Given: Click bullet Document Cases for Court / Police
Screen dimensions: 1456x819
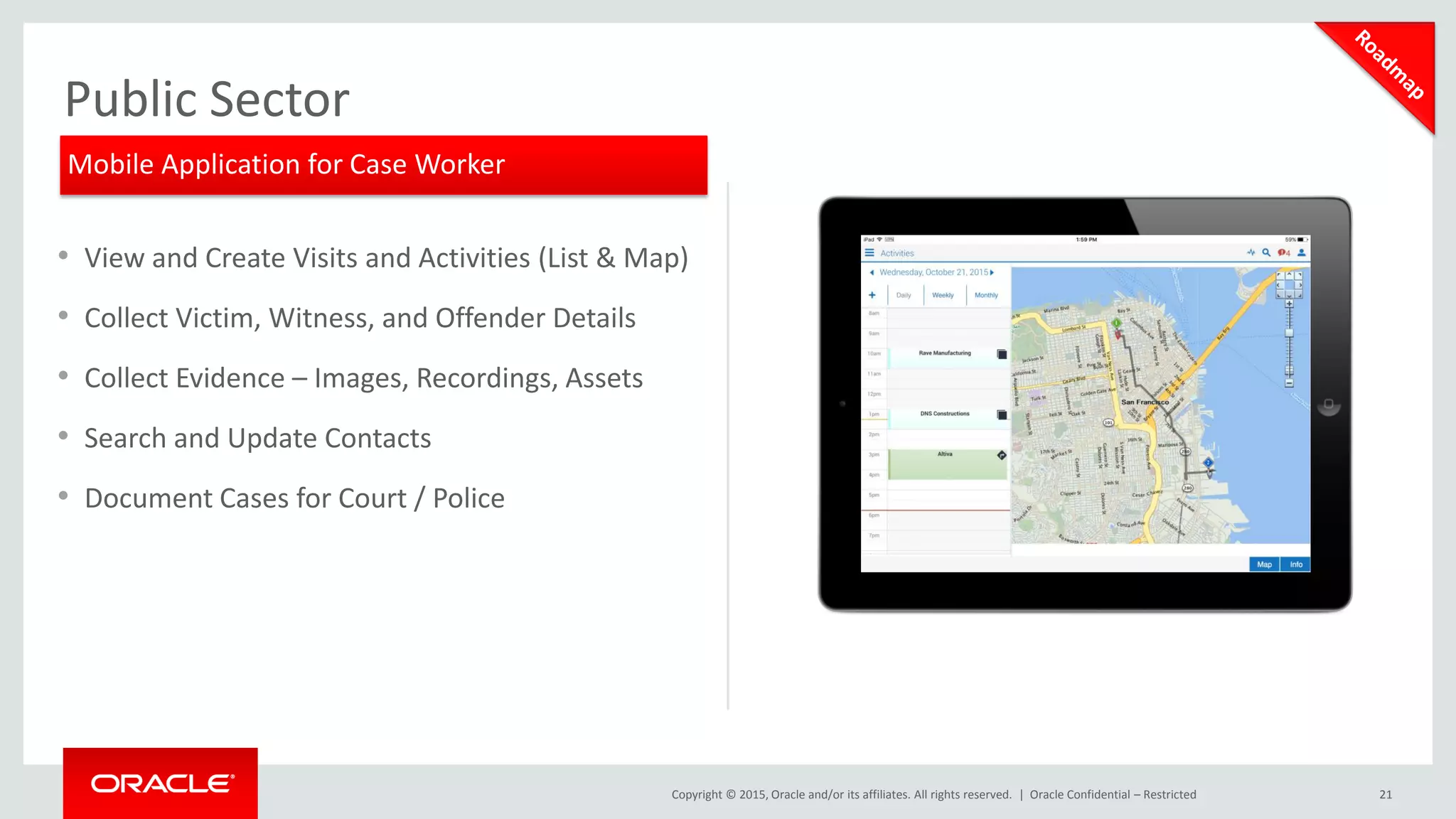Looking at the screenshot, I should 294,498.
